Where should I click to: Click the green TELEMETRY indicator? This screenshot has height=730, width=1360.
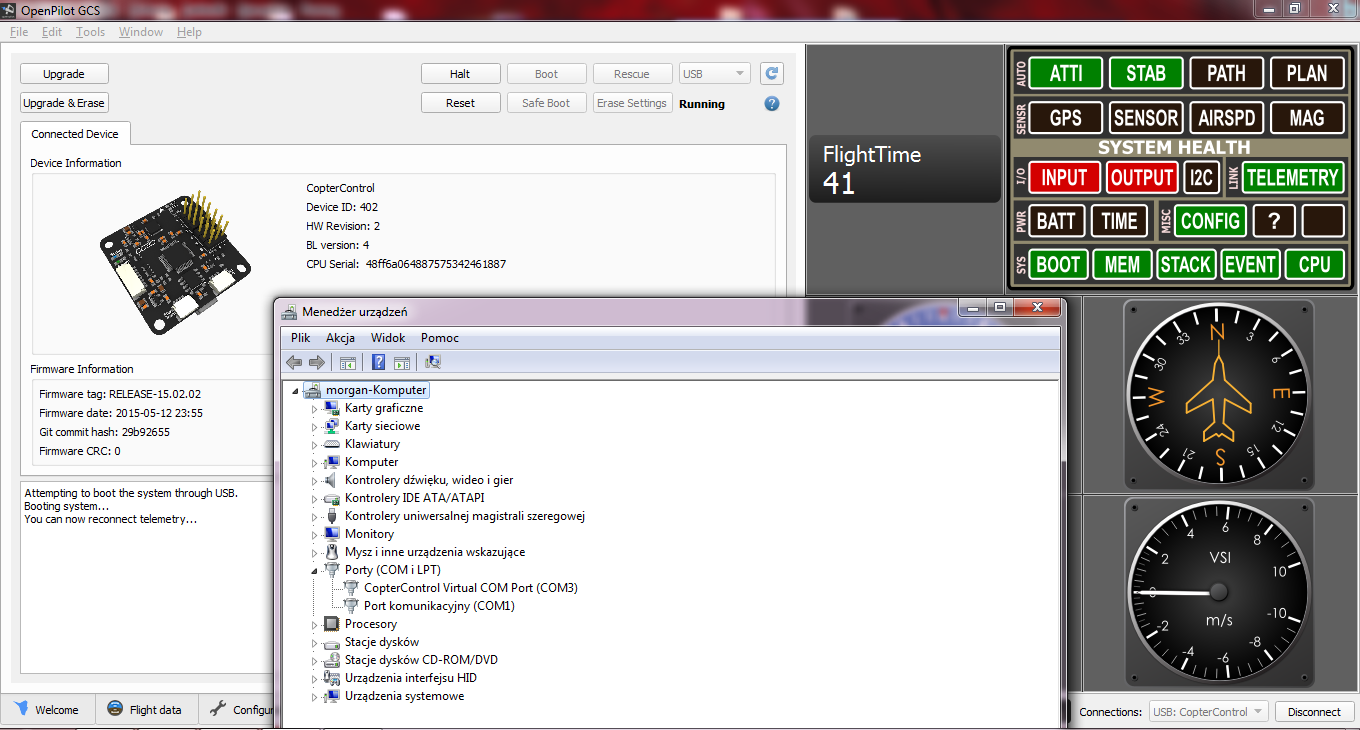click(1292, 178)
